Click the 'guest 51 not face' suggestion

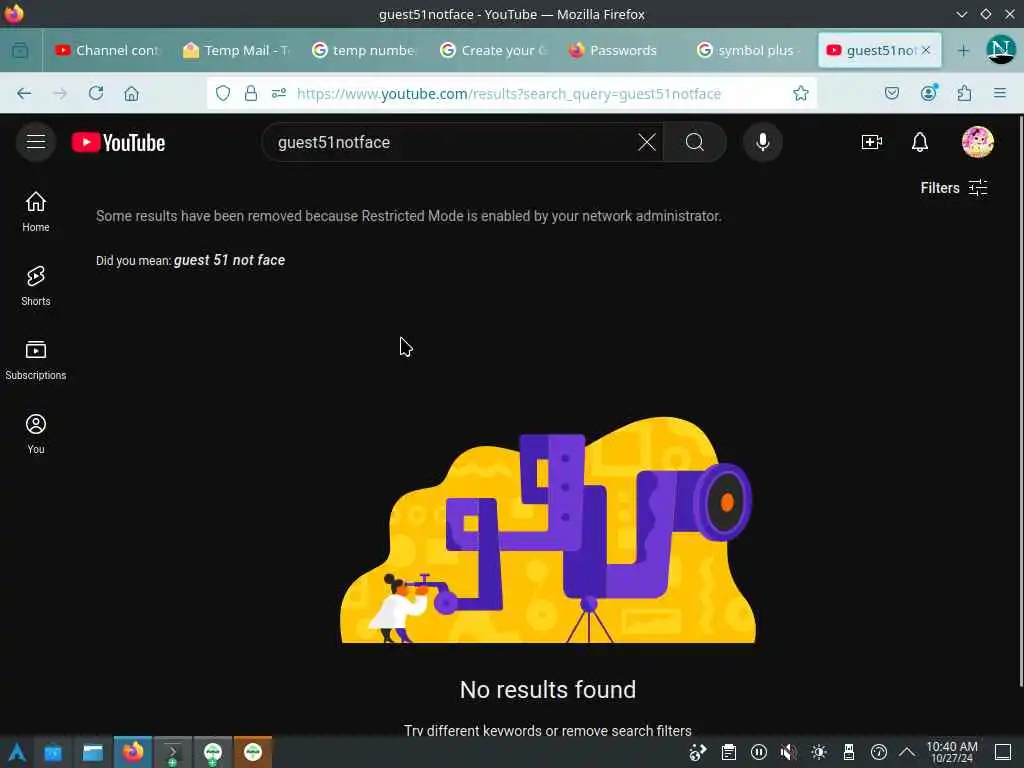(x=229, y=260)
